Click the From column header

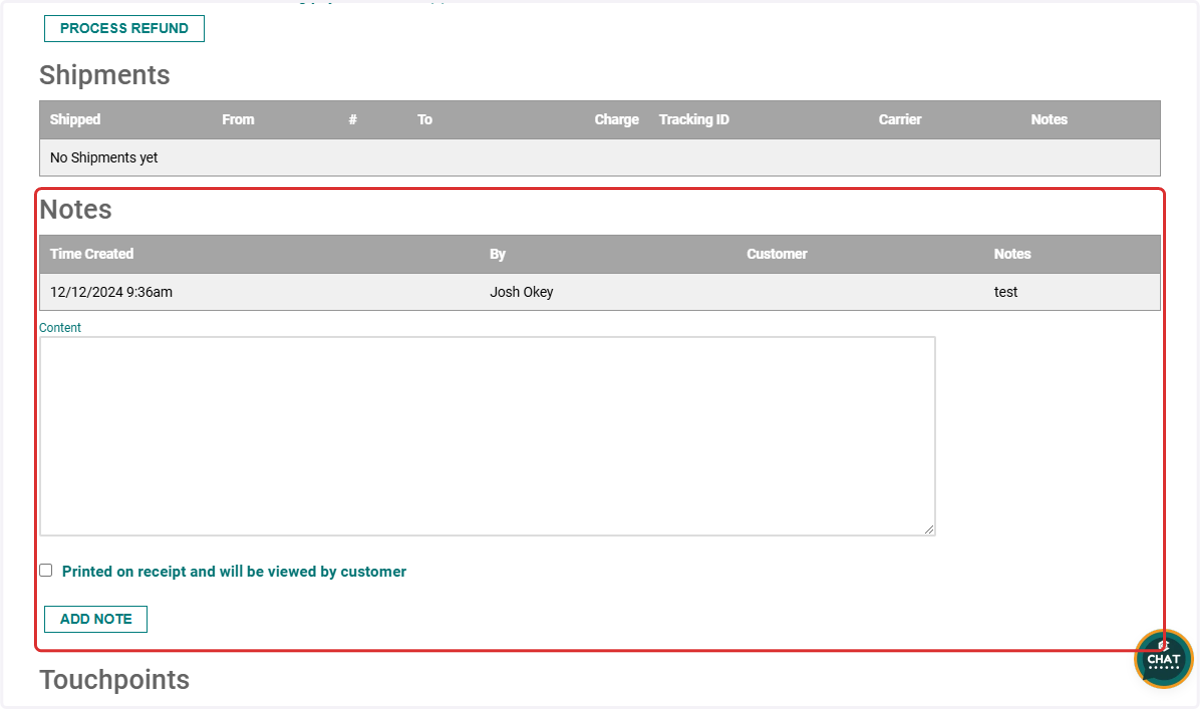238,119
